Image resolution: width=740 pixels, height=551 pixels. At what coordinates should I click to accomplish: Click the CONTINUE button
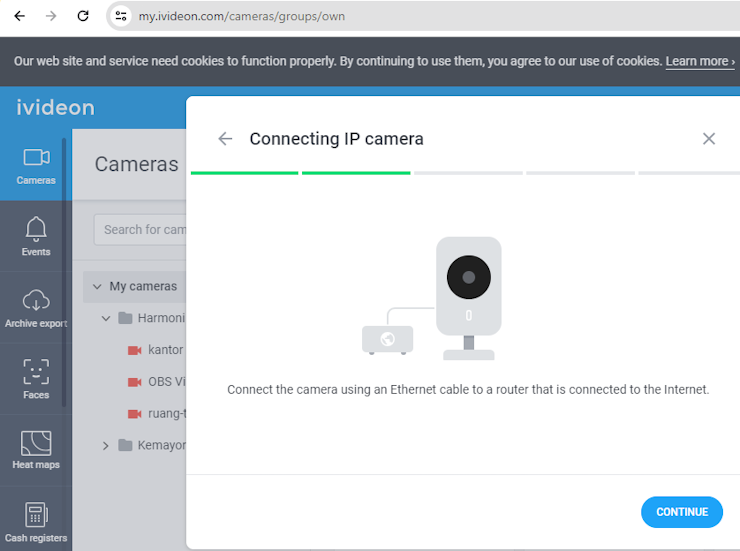click(x=681, y=512)
